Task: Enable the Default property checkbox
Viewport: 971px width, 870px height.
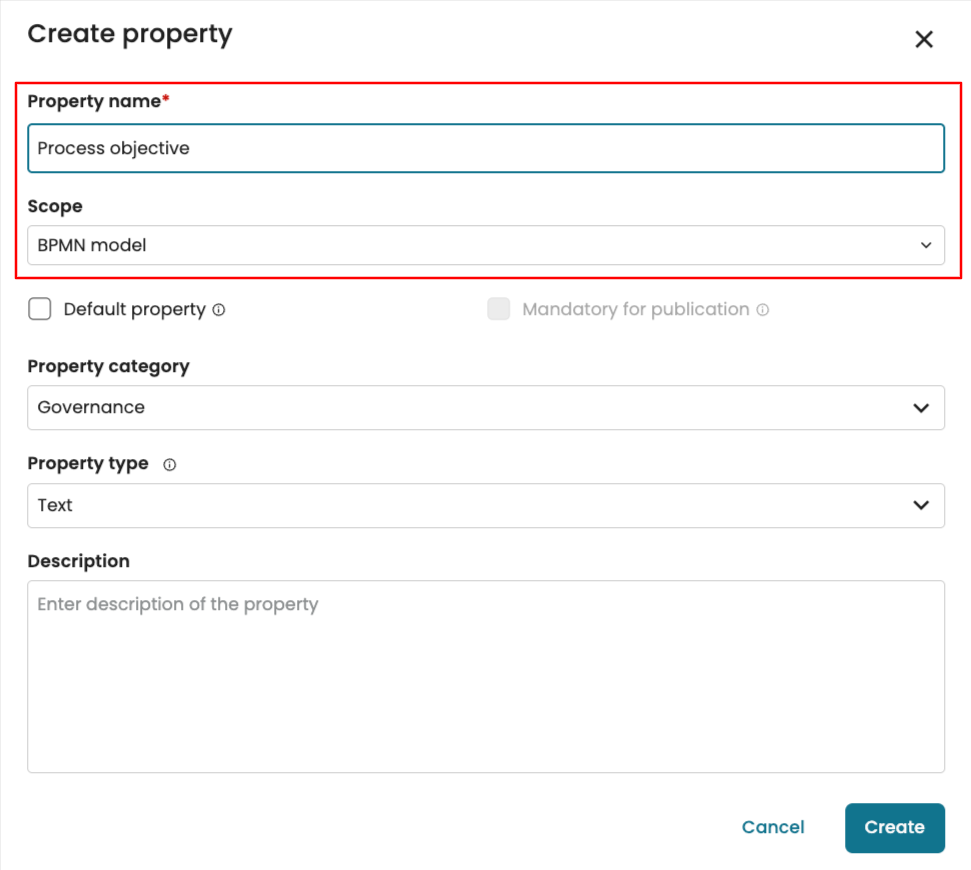Action: pyautogui.click(x=40, y=309)
